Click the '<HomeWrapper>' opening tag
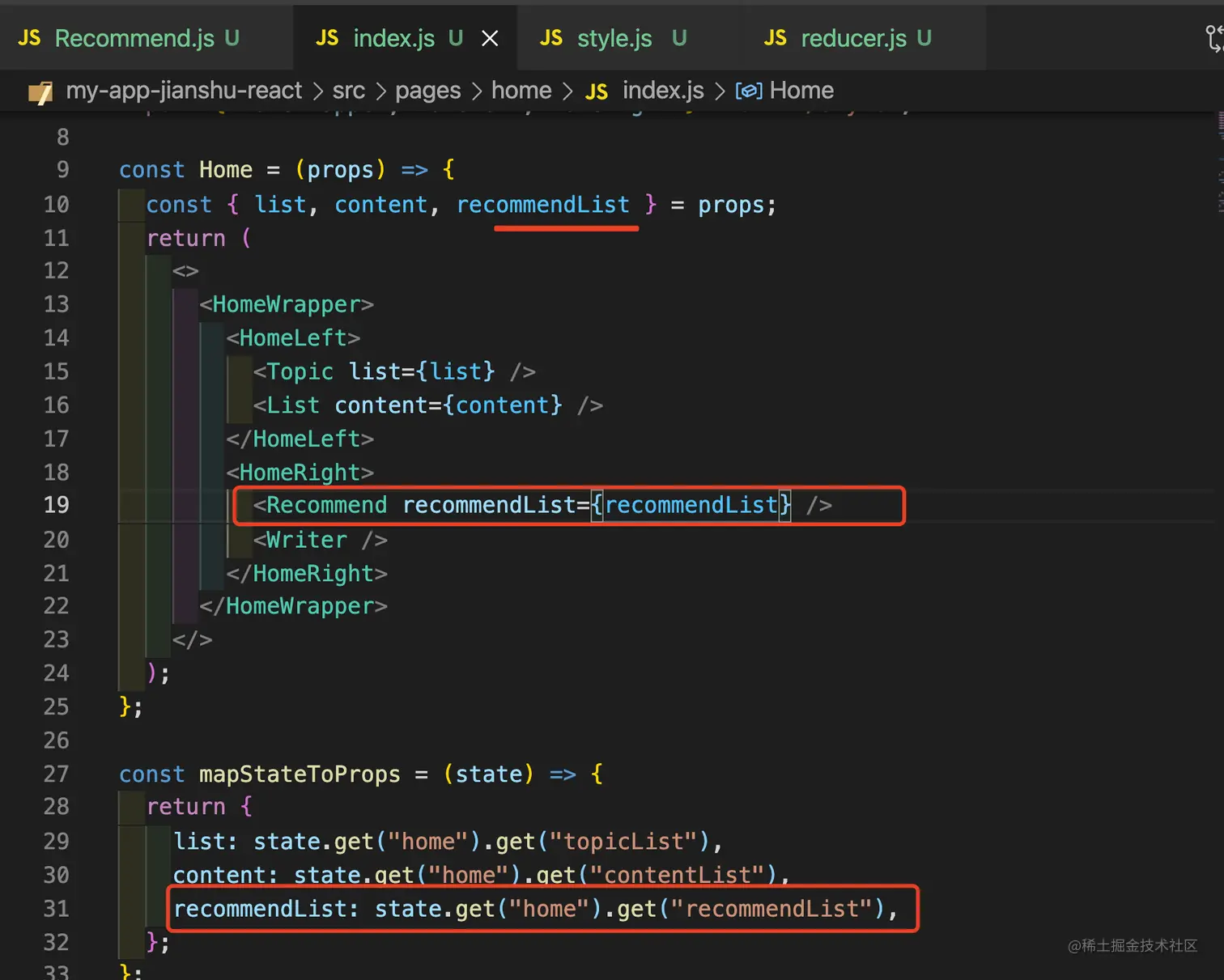 (x=287, y=304)
